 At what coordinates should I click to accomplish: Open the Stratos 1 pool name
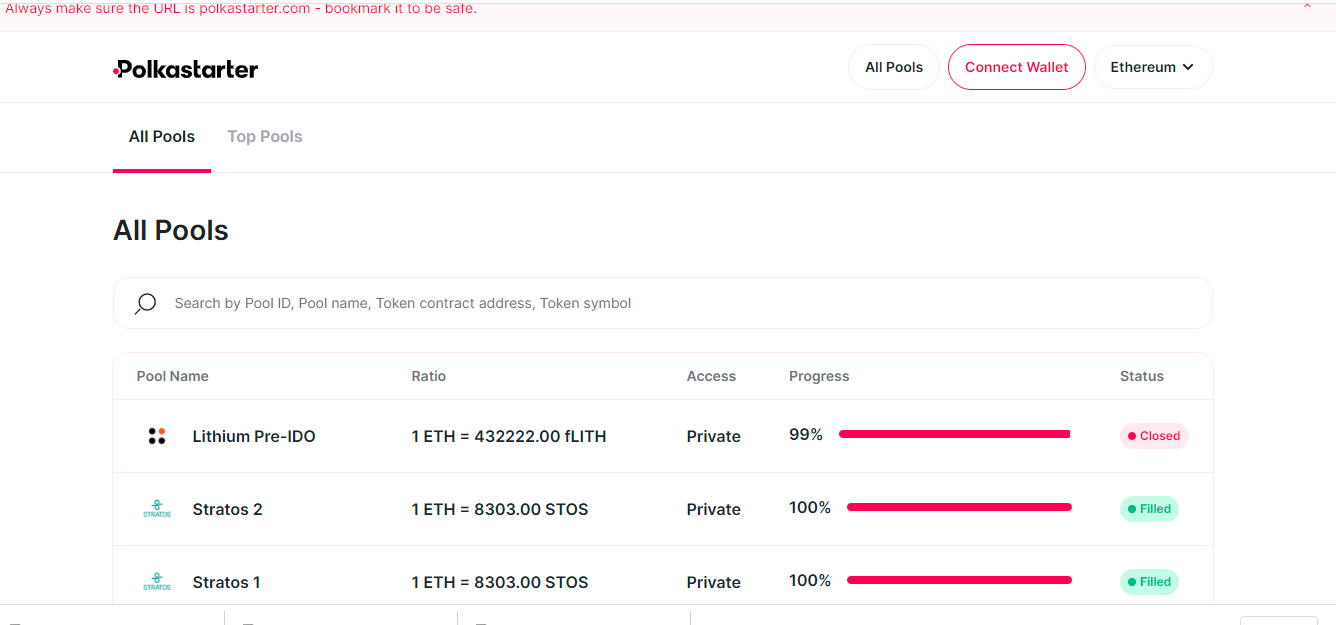click(x=227, y=582)
